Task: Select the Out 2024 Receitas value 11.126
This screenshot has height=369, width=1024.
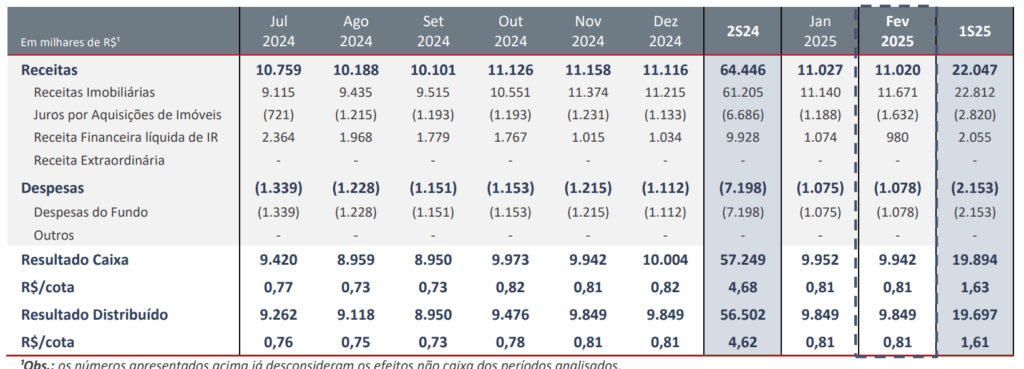Action: (511, 70)
